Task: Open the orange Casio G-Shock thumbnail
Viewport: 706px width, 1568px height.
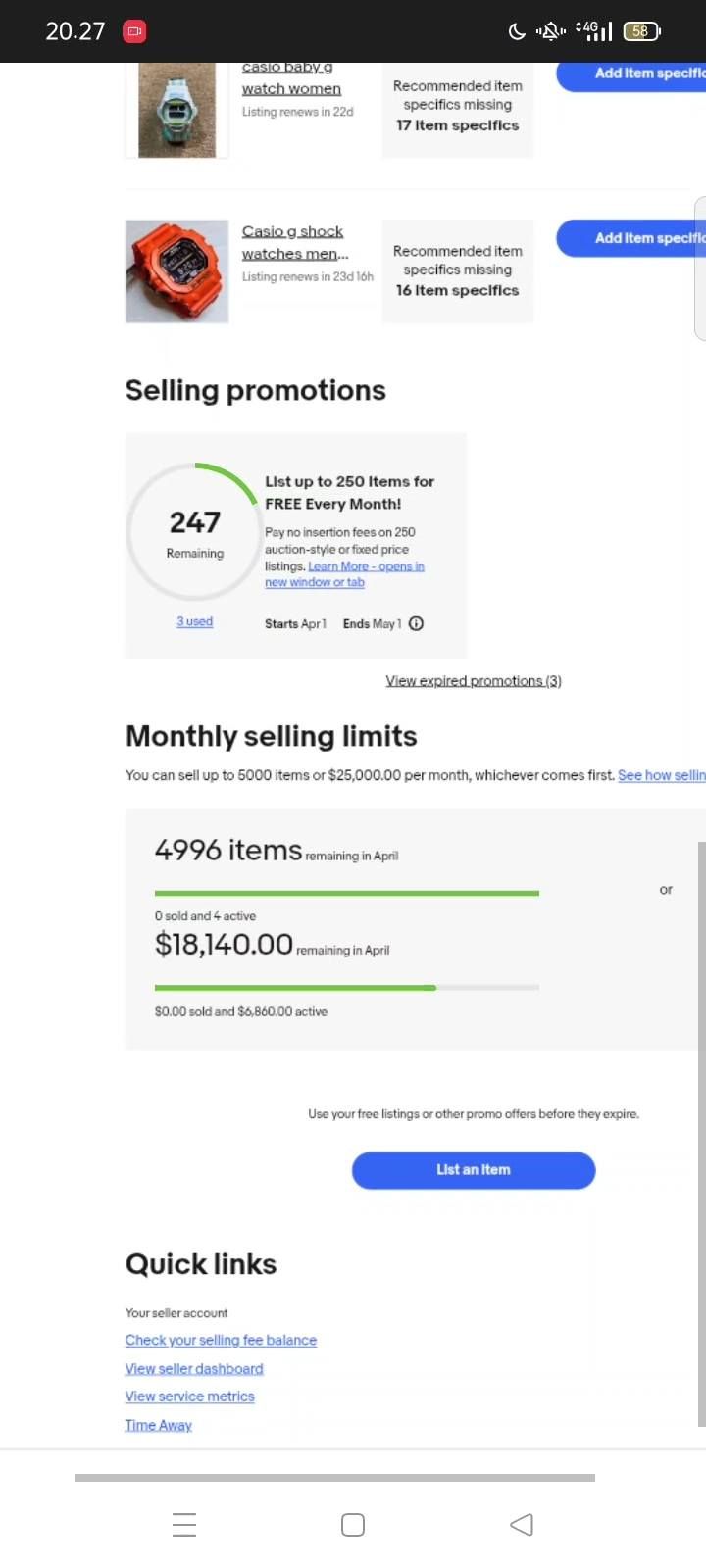Action: (x=176, y=271)
